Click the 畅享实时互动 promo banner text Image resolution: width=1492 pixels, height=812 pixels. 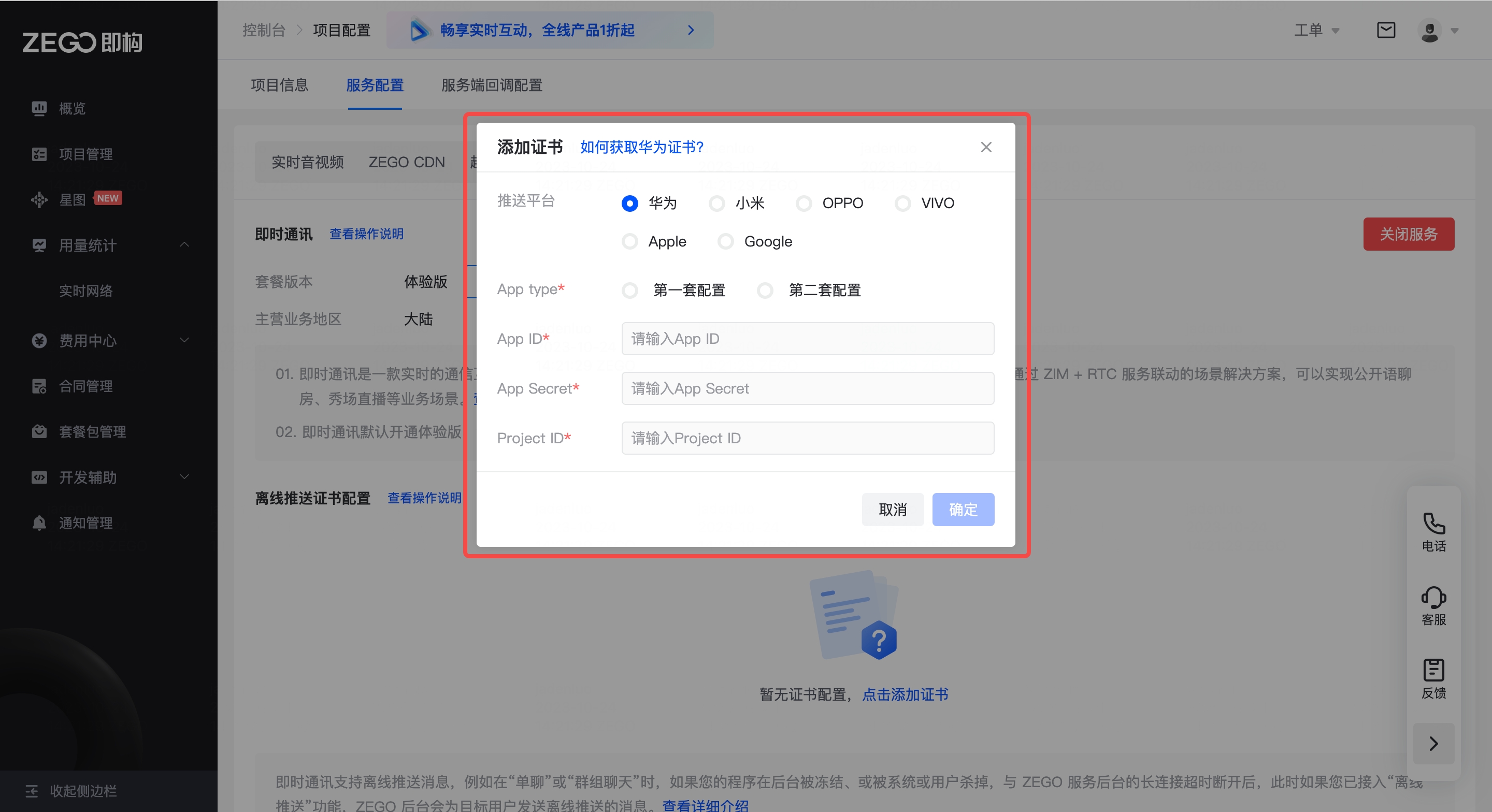click(537, 30)
